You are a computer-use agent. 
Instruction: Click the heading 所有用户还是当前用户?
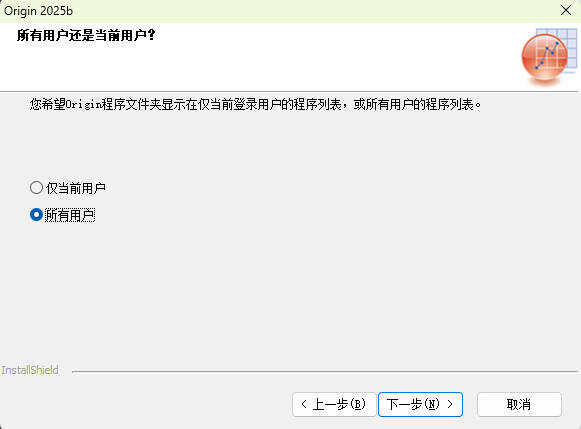point(86,36)
